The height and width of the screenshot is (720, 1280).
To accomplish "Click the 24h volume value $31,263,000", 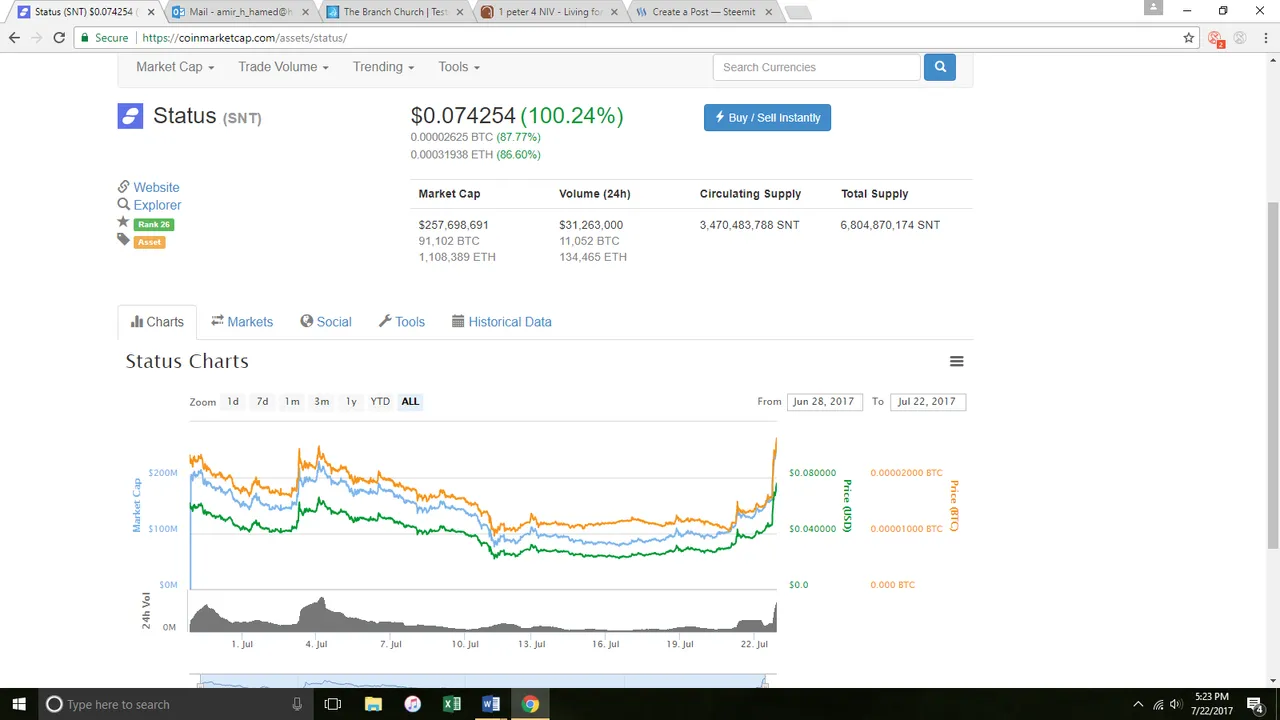I will pyautogui.click(x=591, y=225).
